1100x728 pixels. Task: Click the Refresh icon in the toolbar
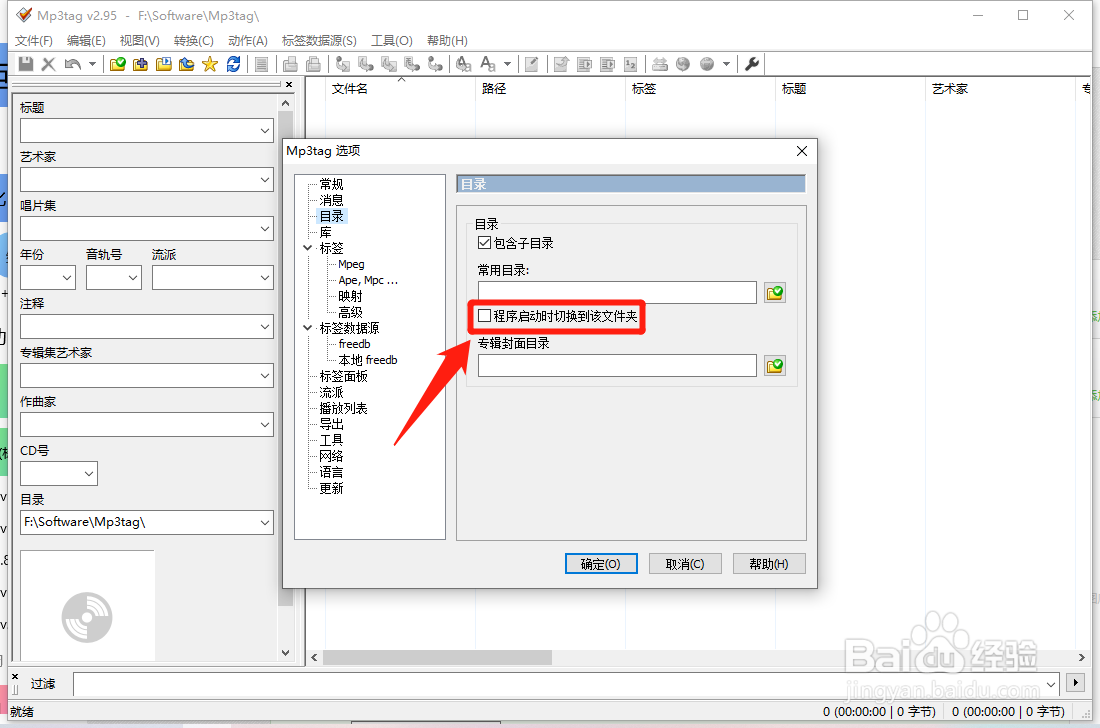pyautogui.click(x=234, y=63)
